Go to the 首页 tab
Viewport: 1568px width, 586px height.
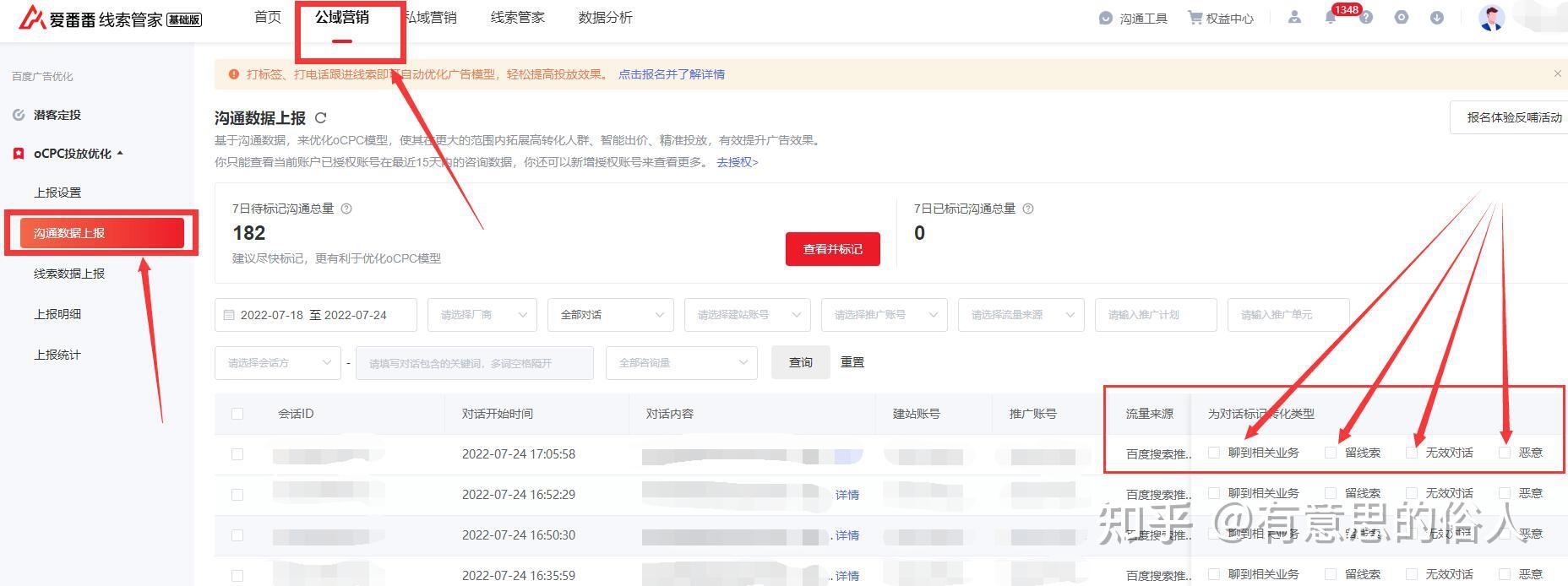(268, 18)
